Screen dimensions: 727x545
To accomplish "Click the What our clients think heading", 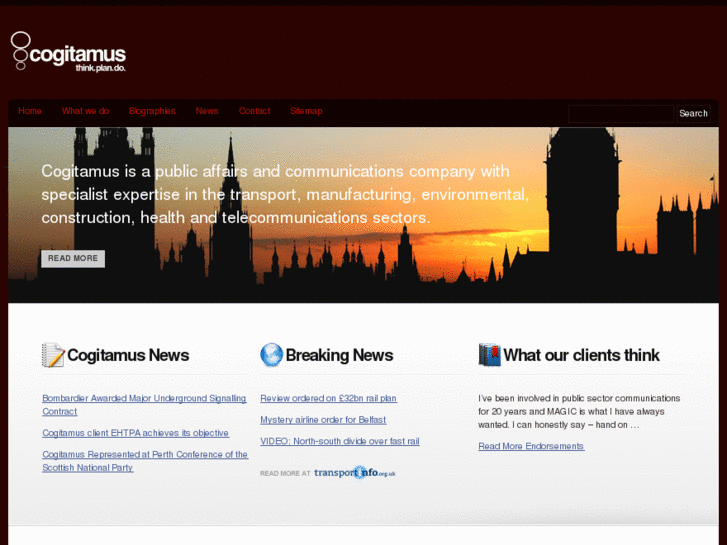I will (x=581, y=355).
